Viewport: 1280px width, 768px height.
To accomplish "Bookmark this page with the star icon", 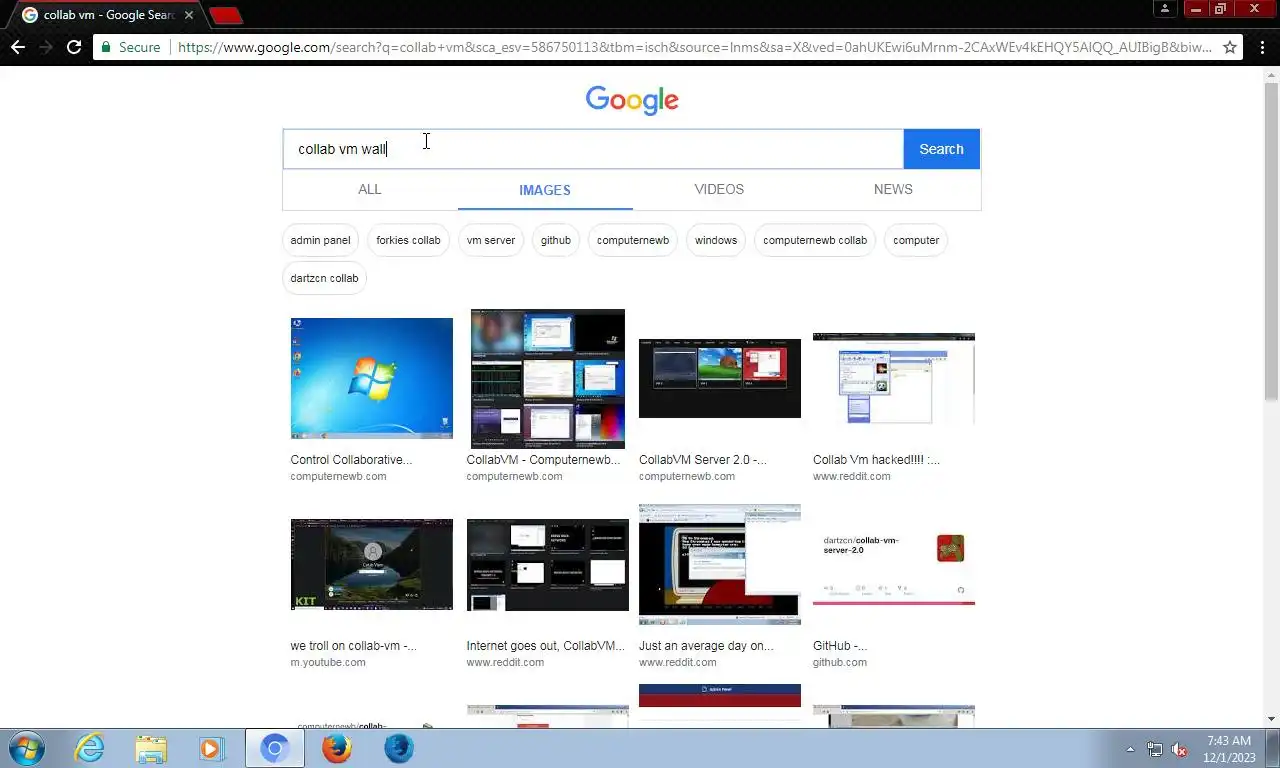I will (1229, 47).
